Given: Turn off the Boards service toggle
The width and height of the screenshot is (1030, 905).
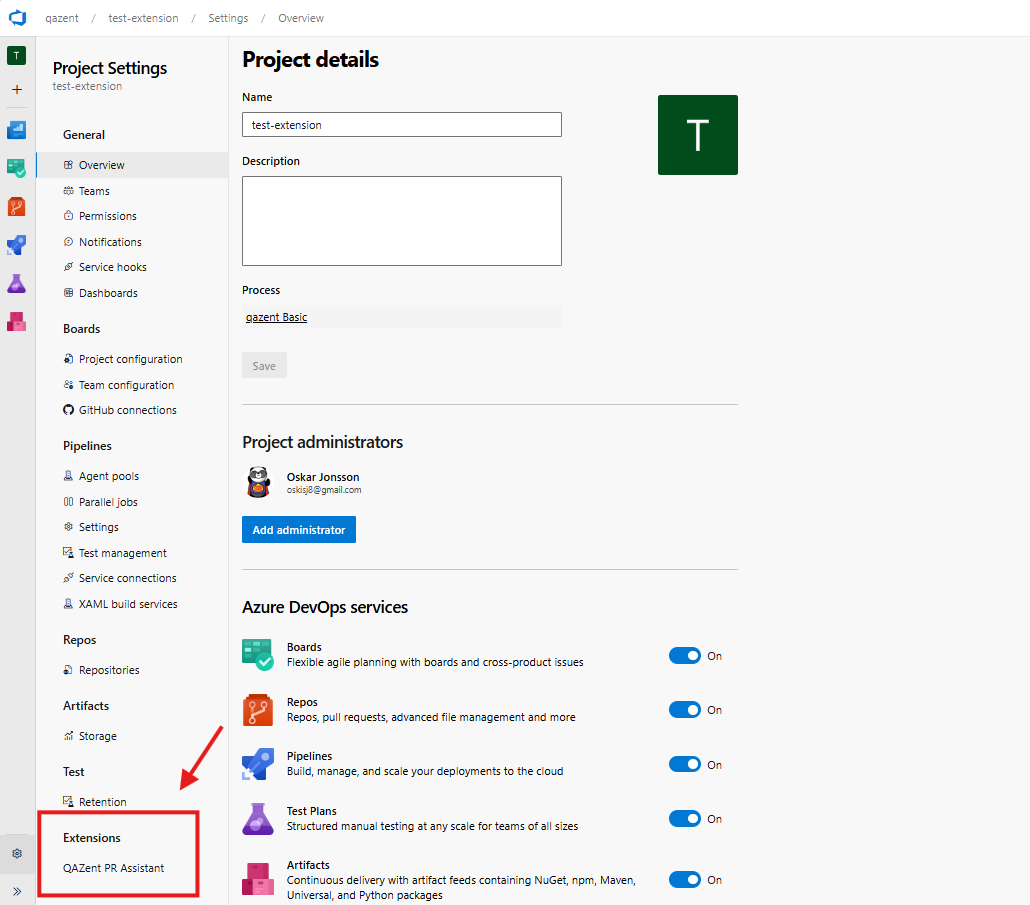Looking at the screenshot, I should click(684, 655).
